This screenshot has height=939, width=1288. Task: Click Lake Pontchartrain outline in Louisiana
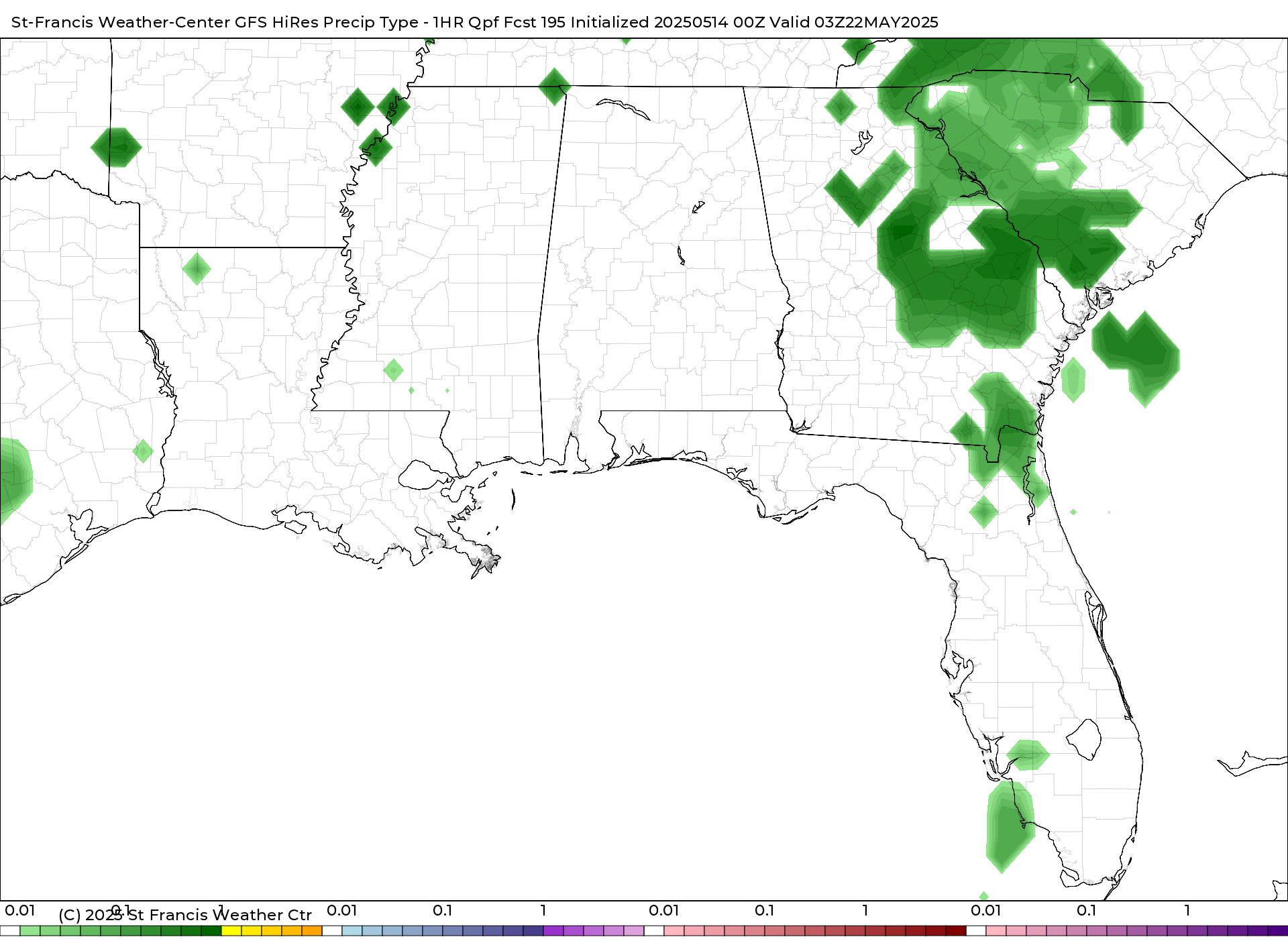pos(427,475)
